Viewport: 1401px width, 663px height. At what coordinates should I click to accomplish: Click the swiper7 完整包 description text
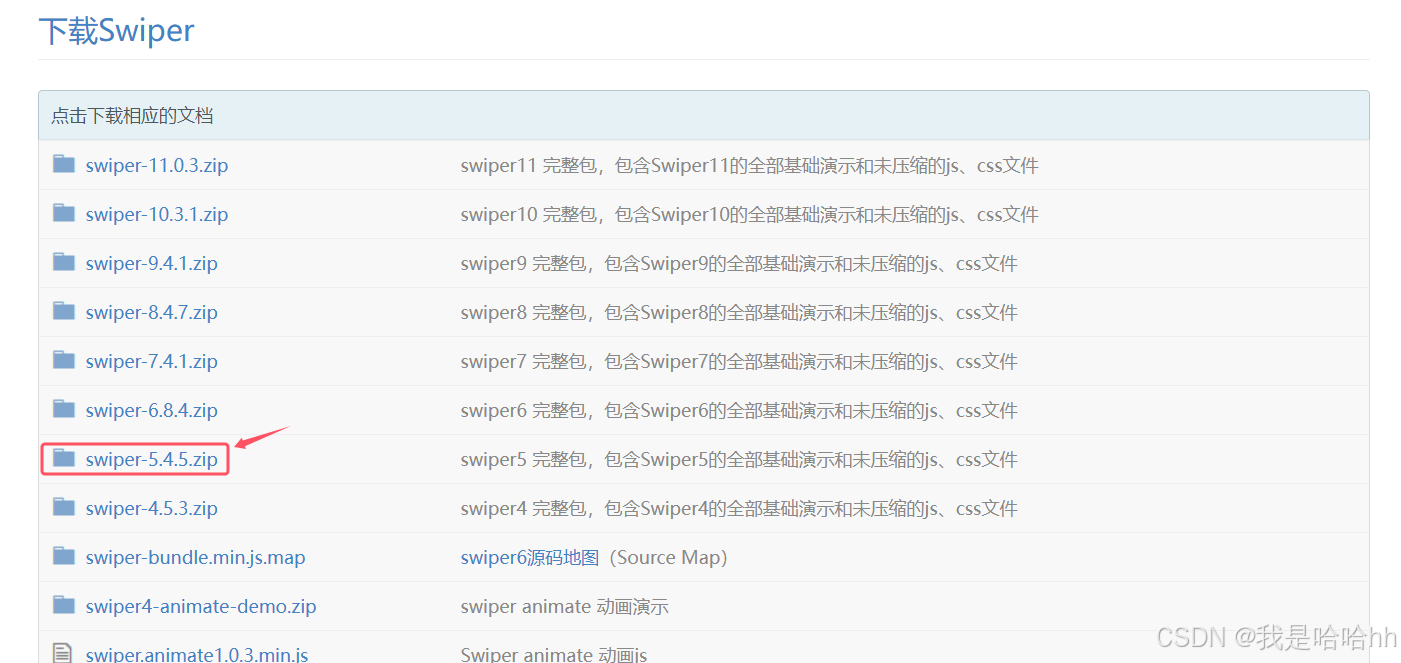click(739, 362)
